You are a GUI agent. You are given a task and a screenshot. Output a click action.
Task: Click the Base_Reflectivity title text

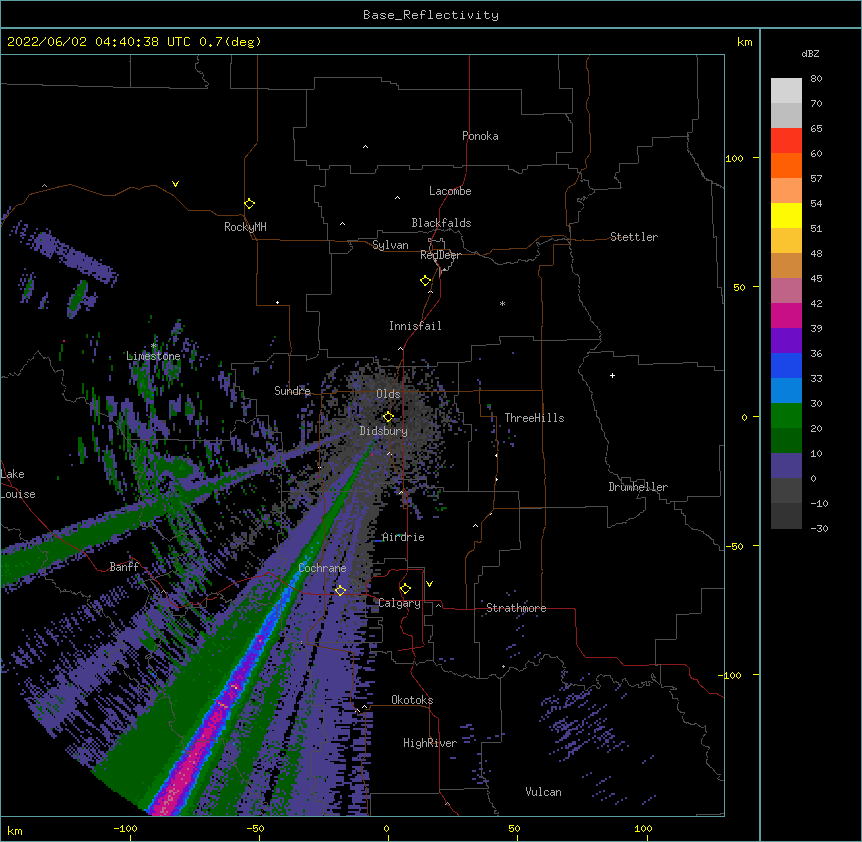[x=430, y=15]
